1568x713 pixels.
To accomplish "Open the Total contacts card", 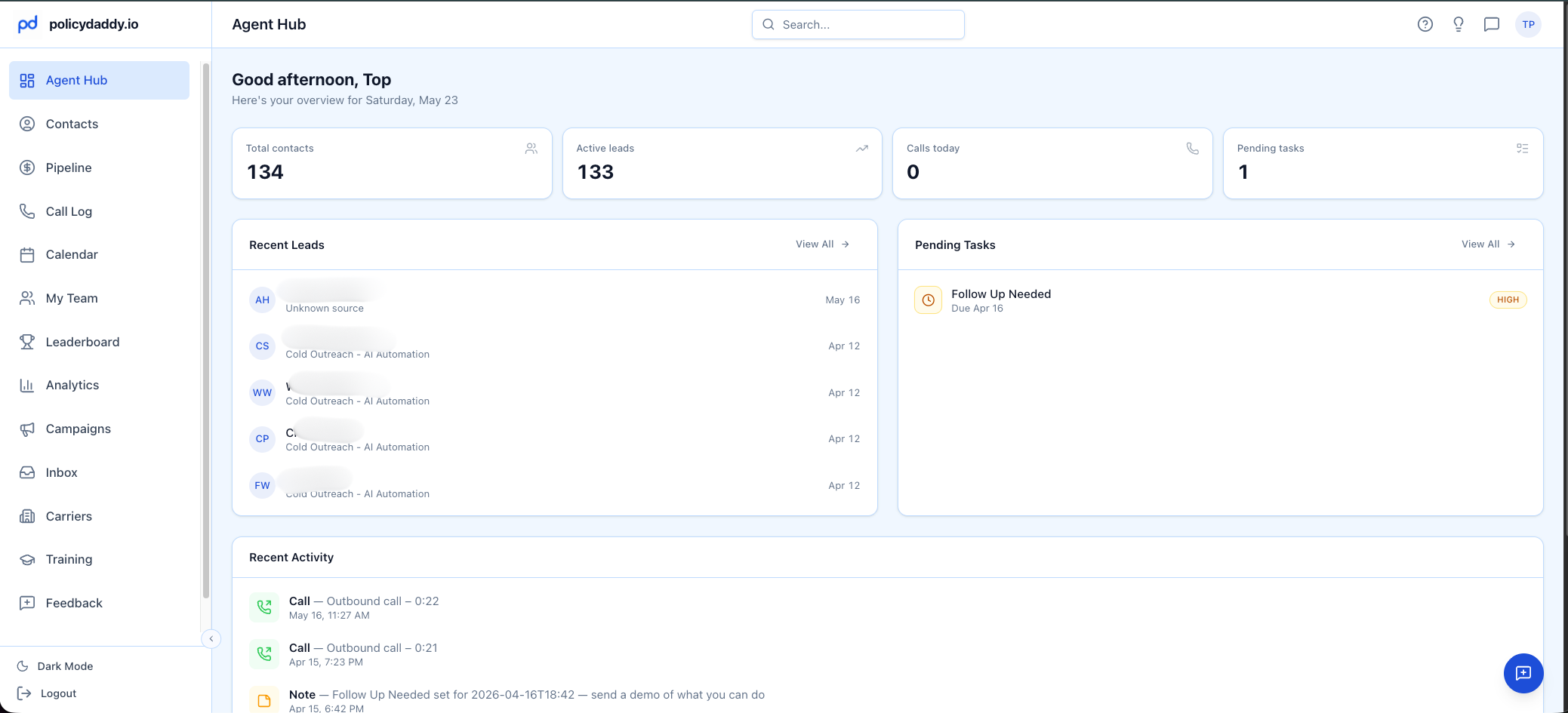I will (392, 163).
